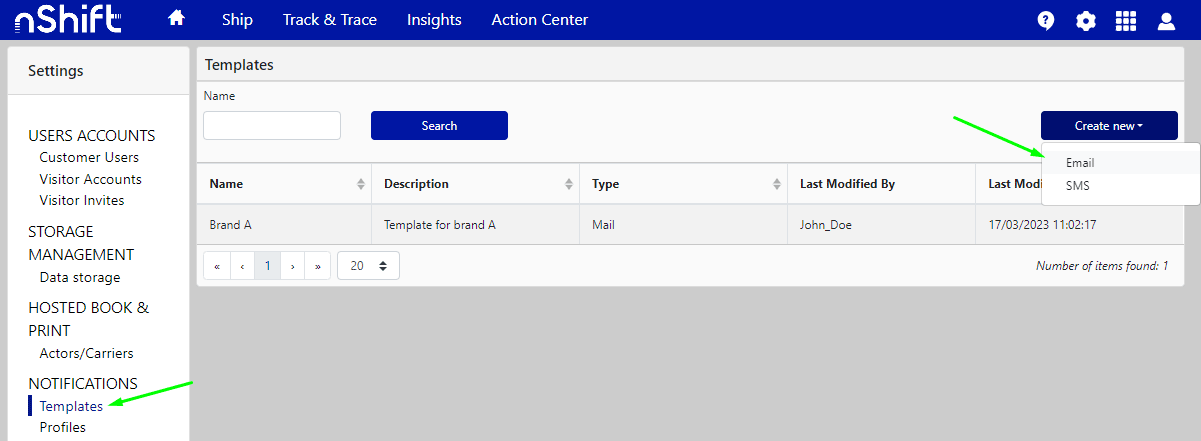Choose Email from Create new menu
1201x441 pixels.
coord(1080,163)
